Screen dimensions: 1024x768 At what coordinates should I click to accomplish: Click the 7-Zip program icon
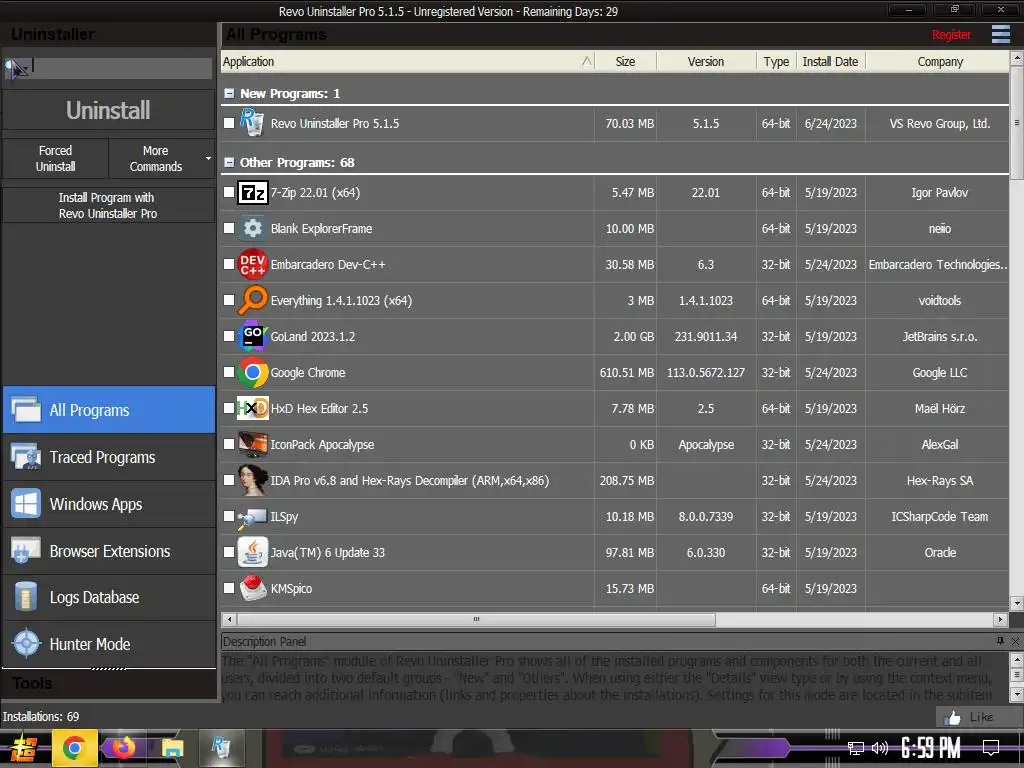click(x=253, y=192)
